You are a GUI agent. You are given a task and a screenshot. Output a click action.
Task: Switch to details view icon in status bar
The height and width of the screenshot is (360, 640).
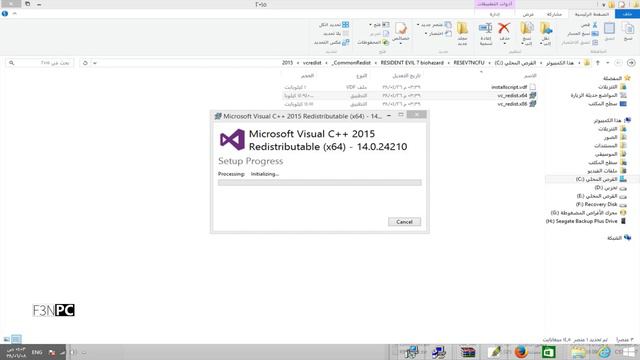(16, 339)
